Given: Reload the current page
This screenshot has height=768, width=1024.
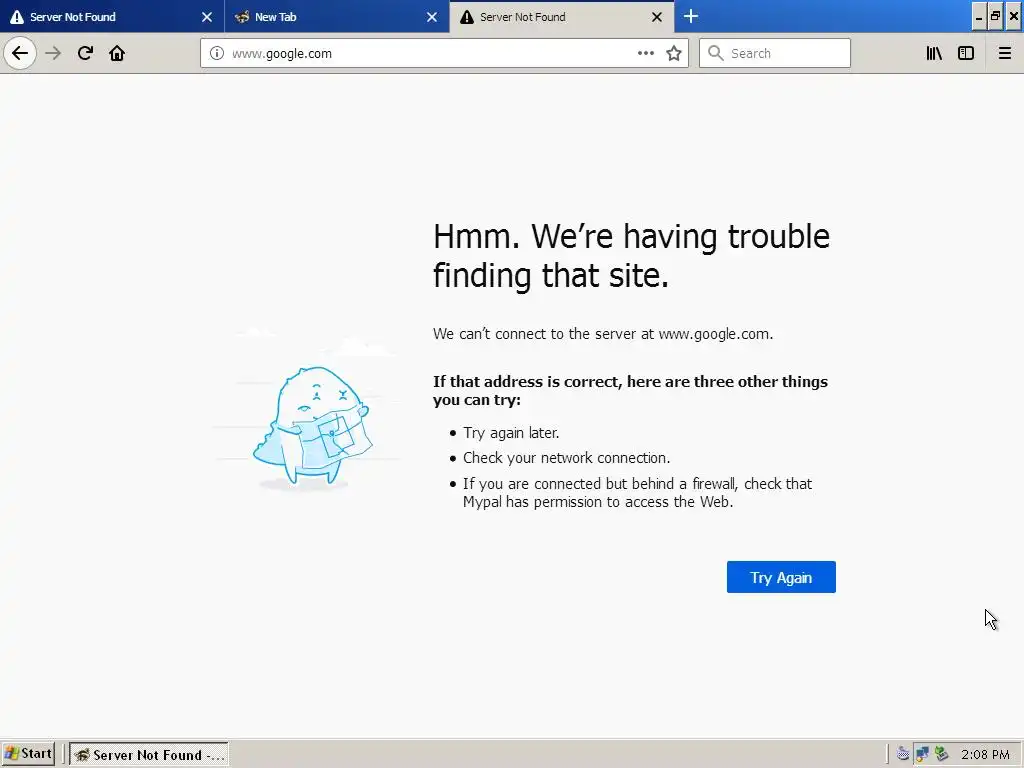Looking at the screenshot, I should pos(85,53).
